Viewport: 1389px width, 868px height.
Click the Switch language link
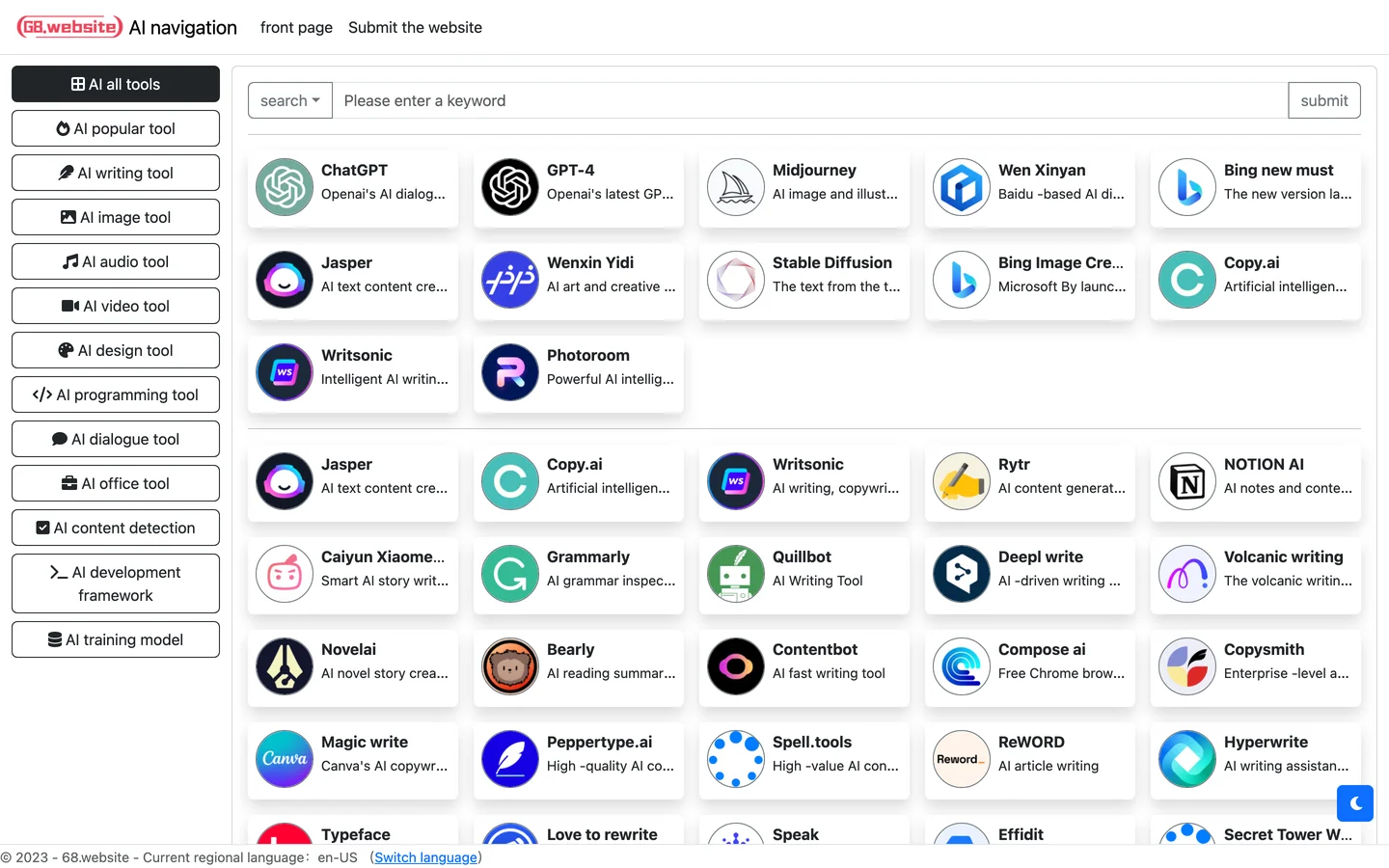point(425,857)
